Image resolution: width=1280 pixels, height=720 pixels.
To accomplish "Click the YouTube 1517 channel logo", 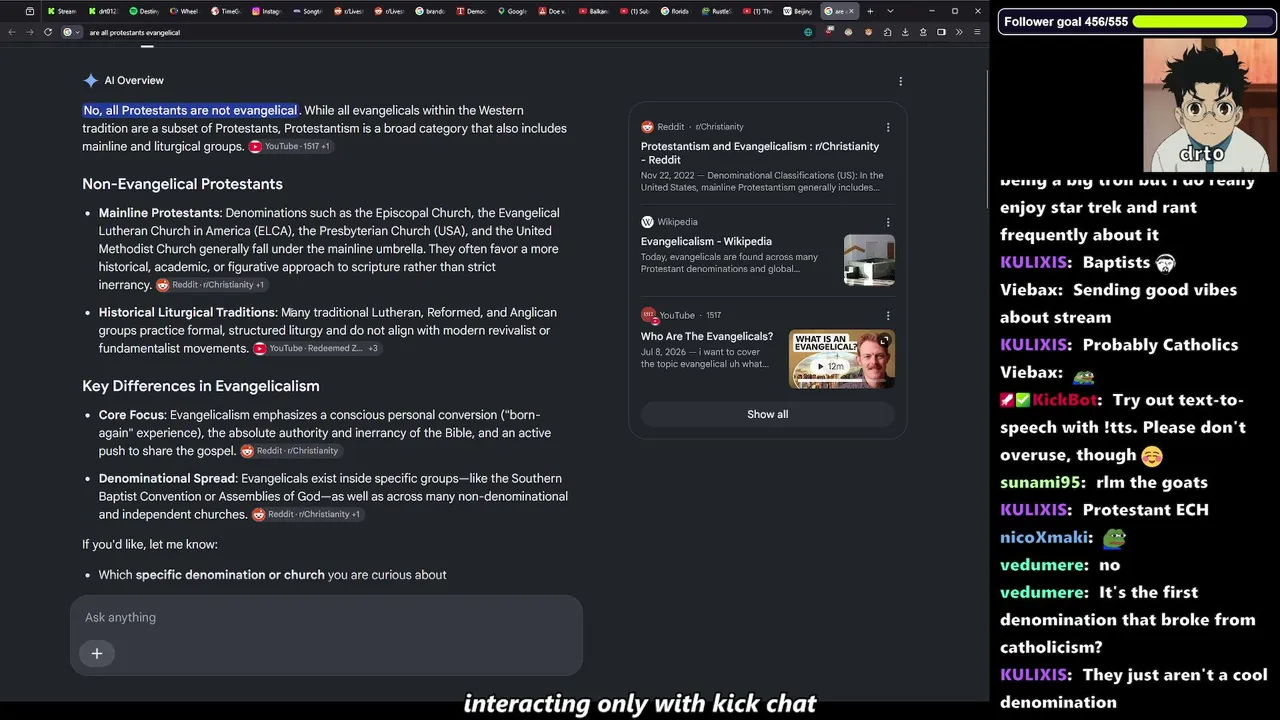I will click(x=649, y=315).
